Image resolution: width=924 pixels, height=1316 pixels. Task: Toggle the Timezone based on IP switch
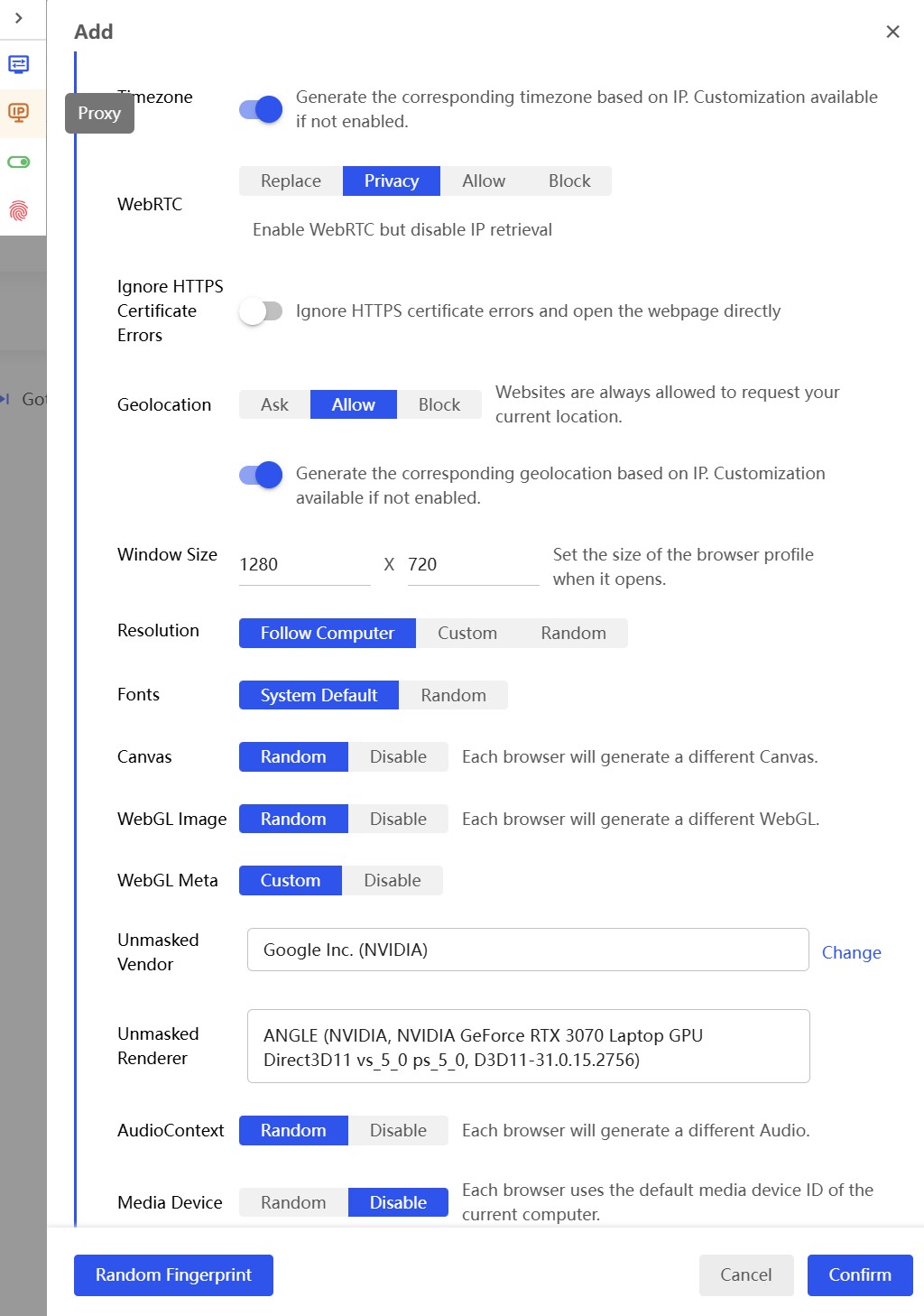261,109
